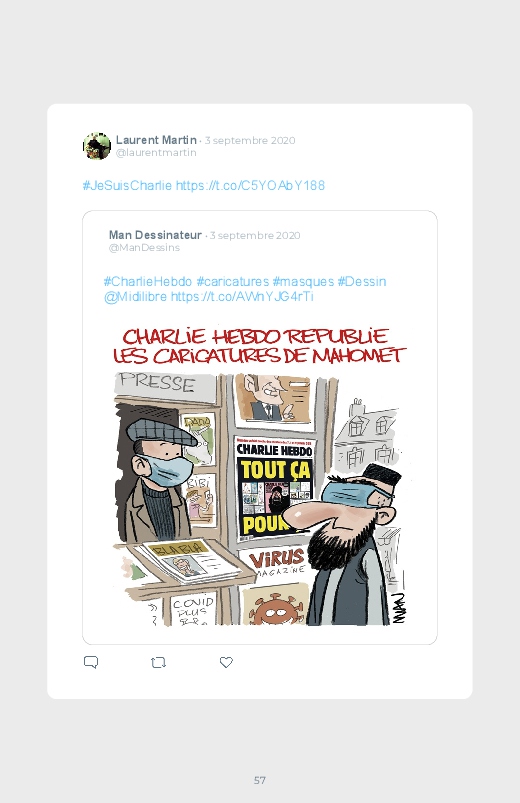The height and width of the screenshot is (803, 520).
Task: Open the #caricatures hashtag
Action: (x=233, y=282)
